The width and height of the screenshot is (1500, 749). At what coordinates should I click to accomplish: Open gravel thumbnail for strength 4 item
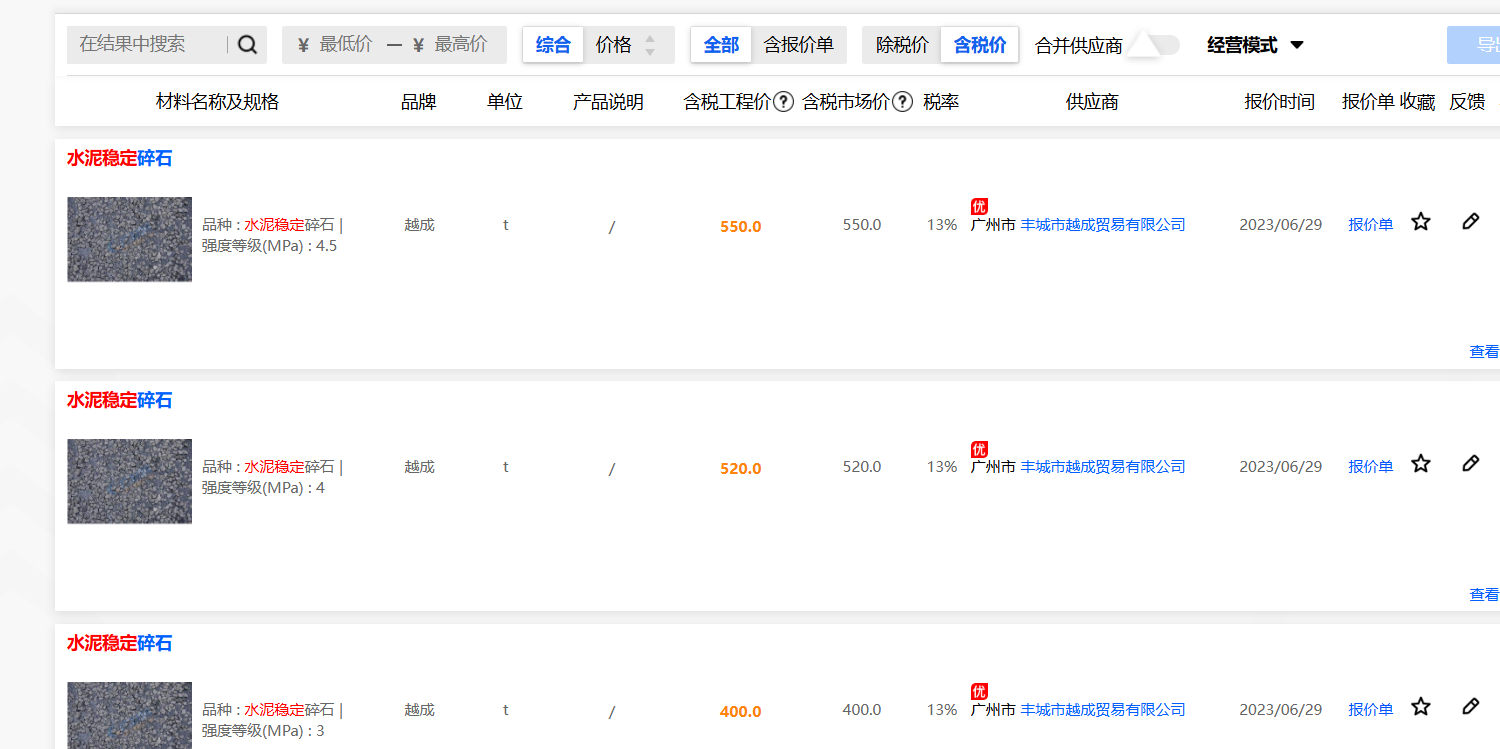tap(129, 481)
